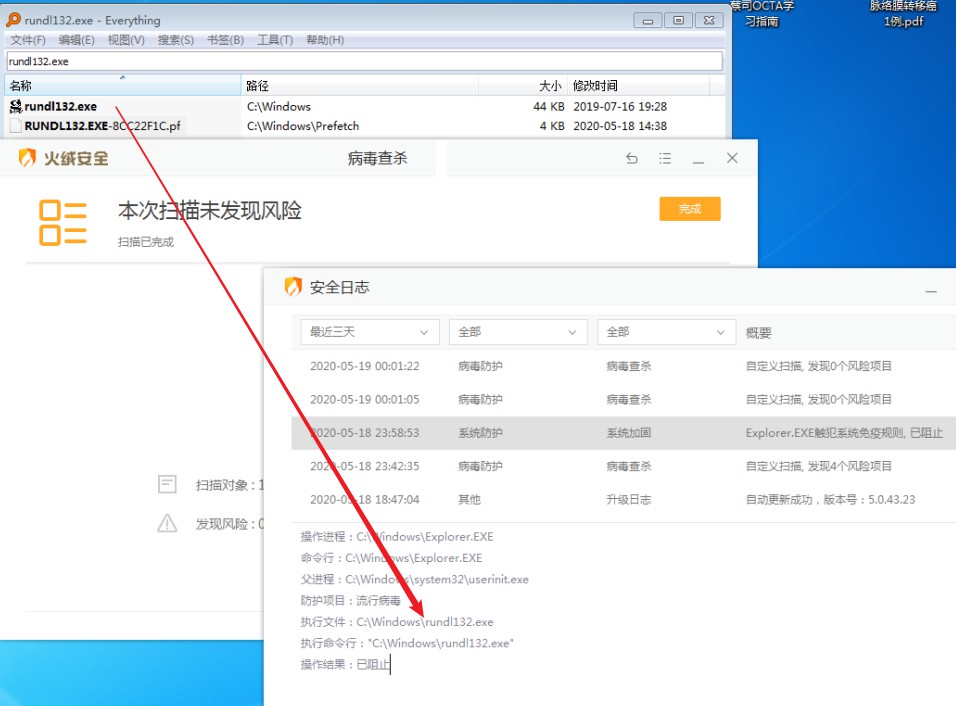Click the 父进程 userinit.exe detail line
The width and height of the screenshot is (956, 706).
tap(415, 579)
